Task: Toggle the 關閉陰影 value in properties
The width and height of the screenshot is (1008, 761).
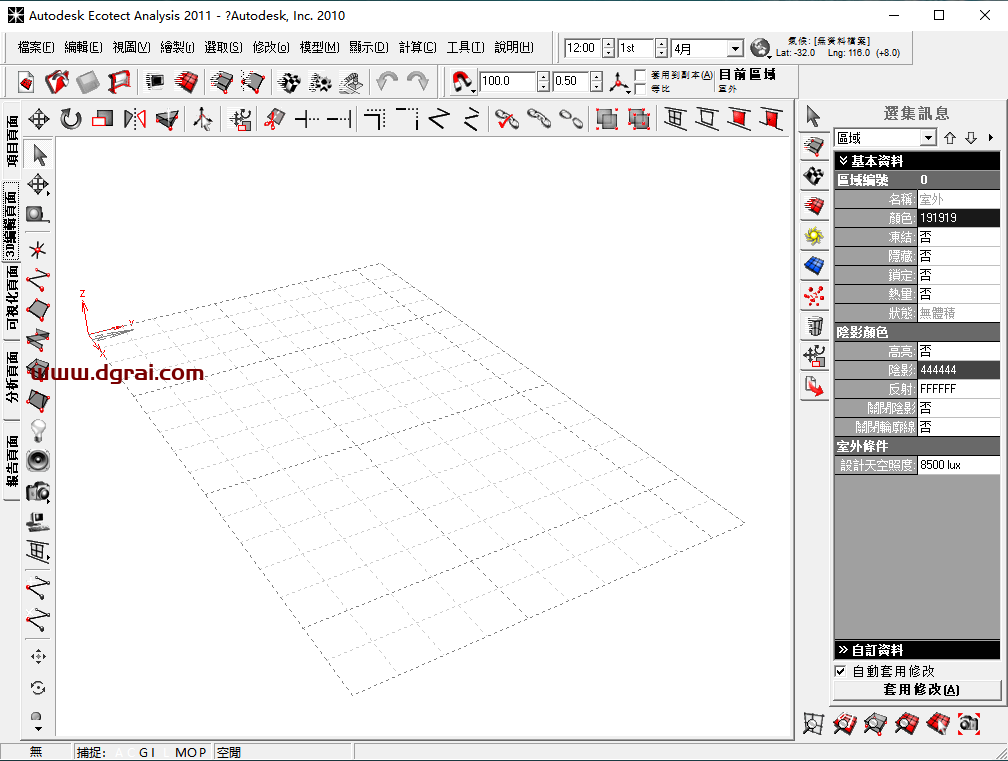Action: click(x=958, y=407)
